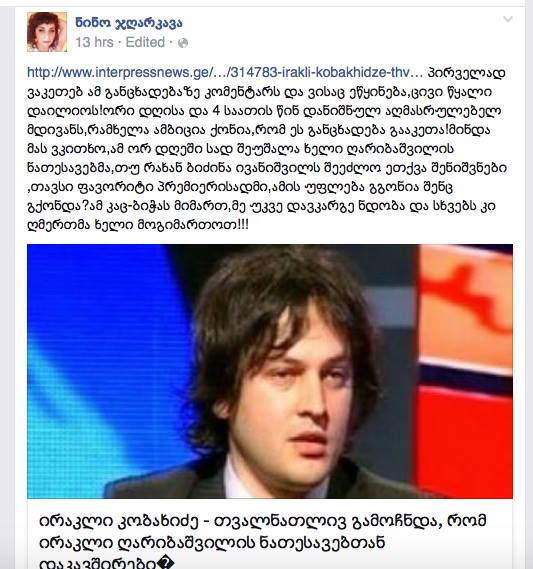Click the headline line about ღარიბაშვილის ნათესავებთან
Viewport: 533px width, 569px height.
212,543
